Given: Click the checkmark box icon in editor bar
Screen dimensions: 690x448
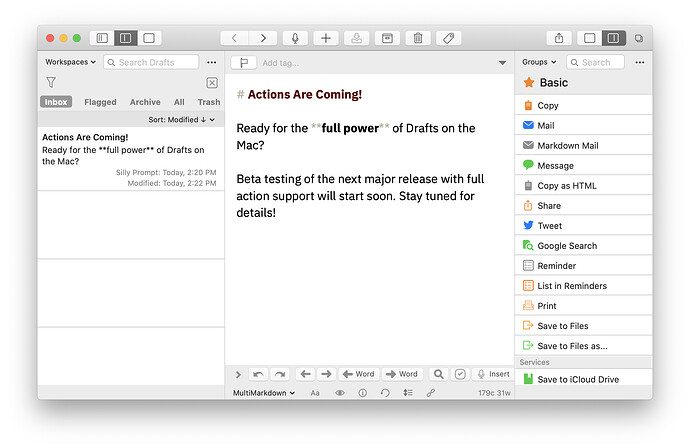Looking at the screenshot, I should tap(460, 374).
